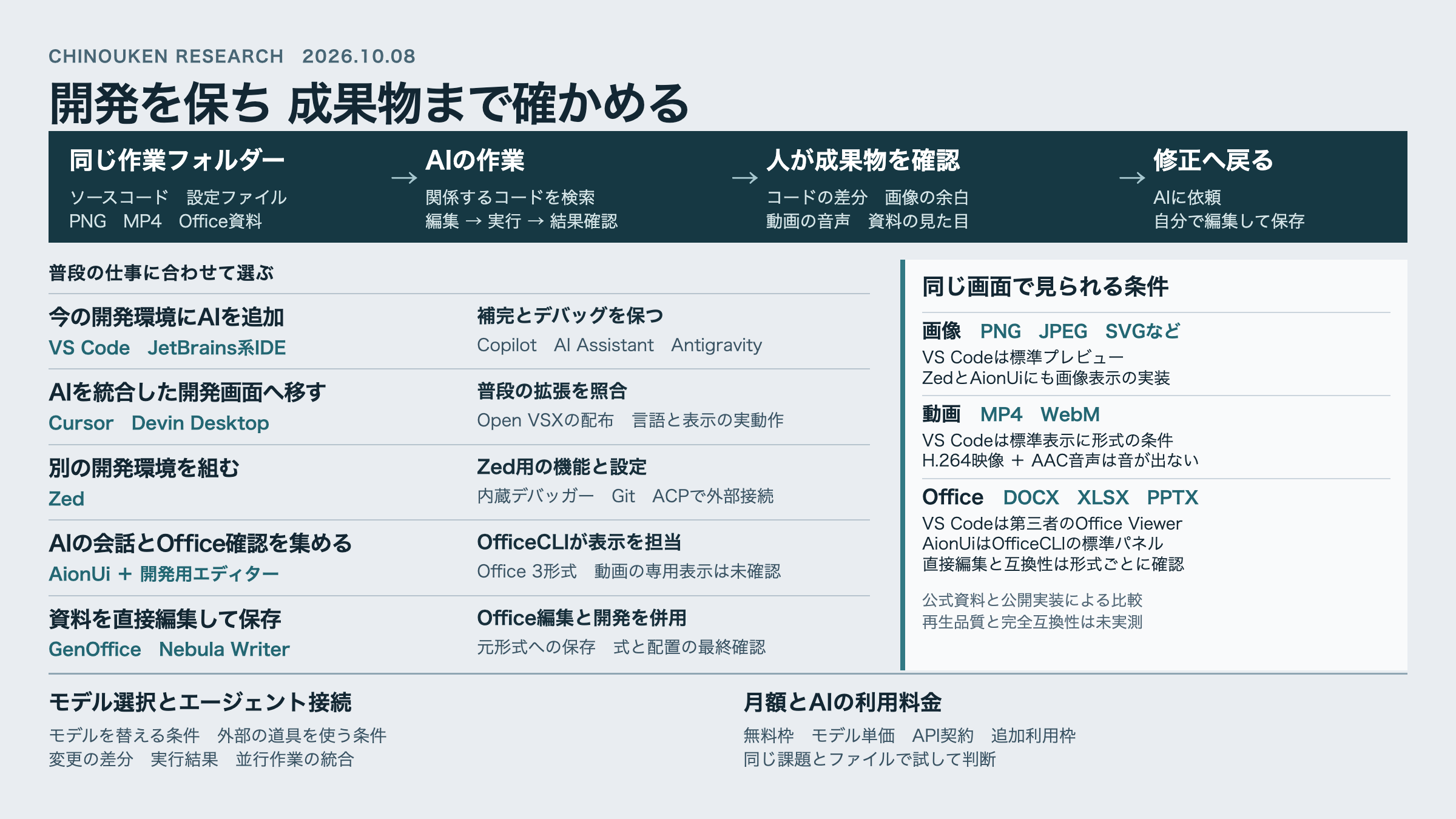1456x819 pixels.
Task: Click 'XLSX' format label
Action: 1103,497
